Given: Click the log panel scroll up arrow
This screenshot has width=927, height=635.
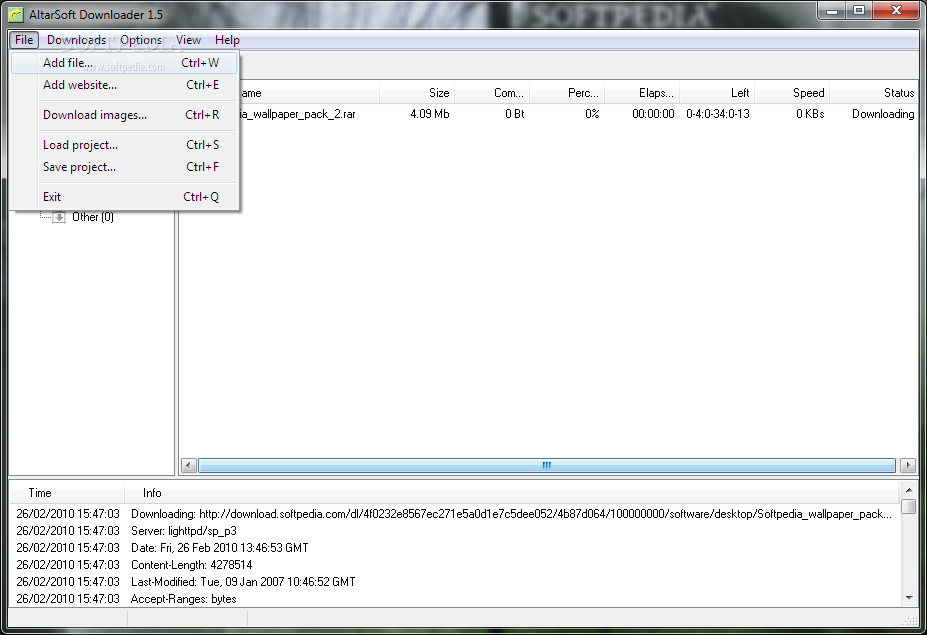Looking at the screenshot, I should click(909, 490).
